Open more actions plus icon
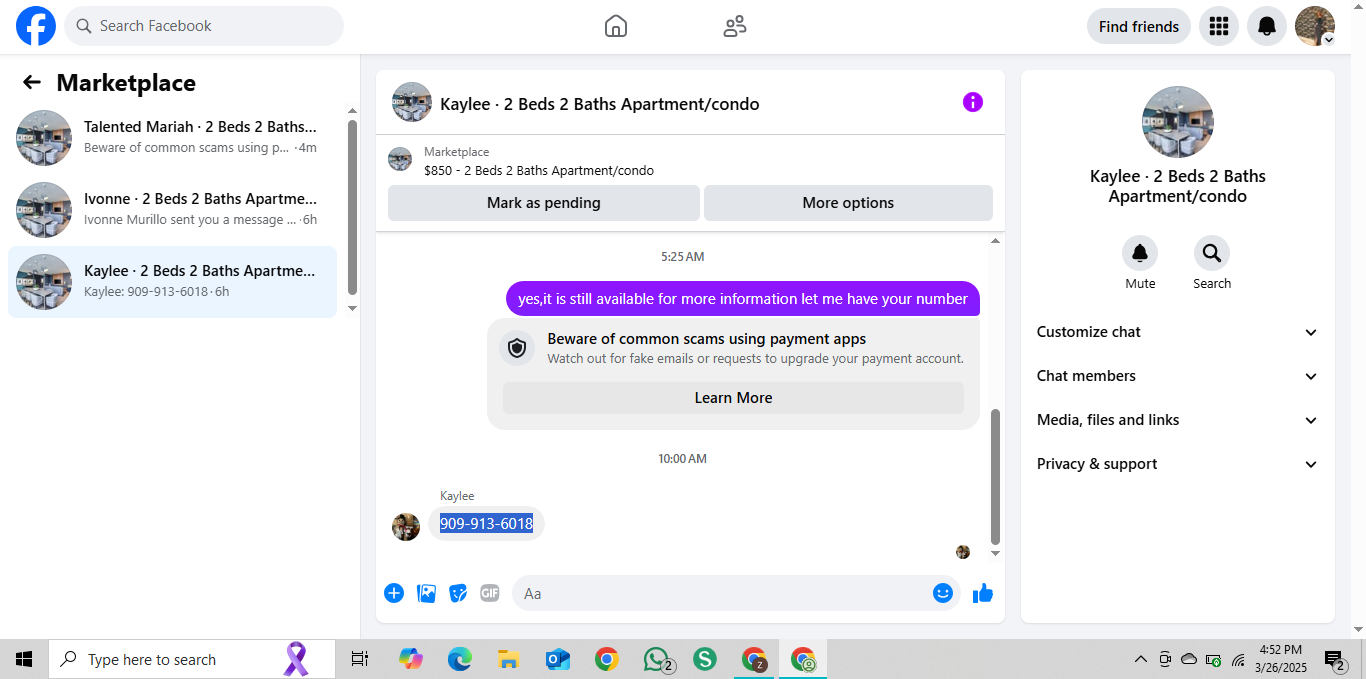 coord(394,593)
